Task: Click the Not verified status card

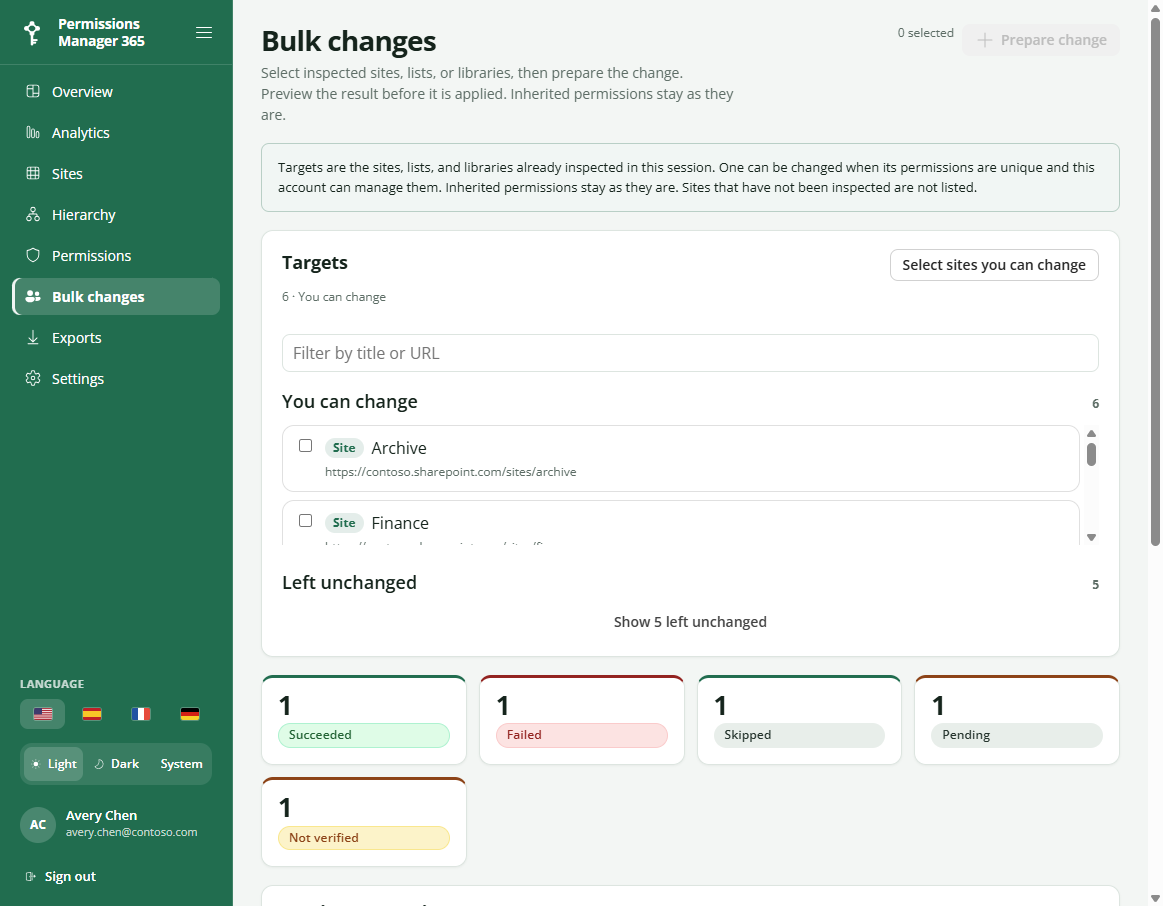Action: 363,821
